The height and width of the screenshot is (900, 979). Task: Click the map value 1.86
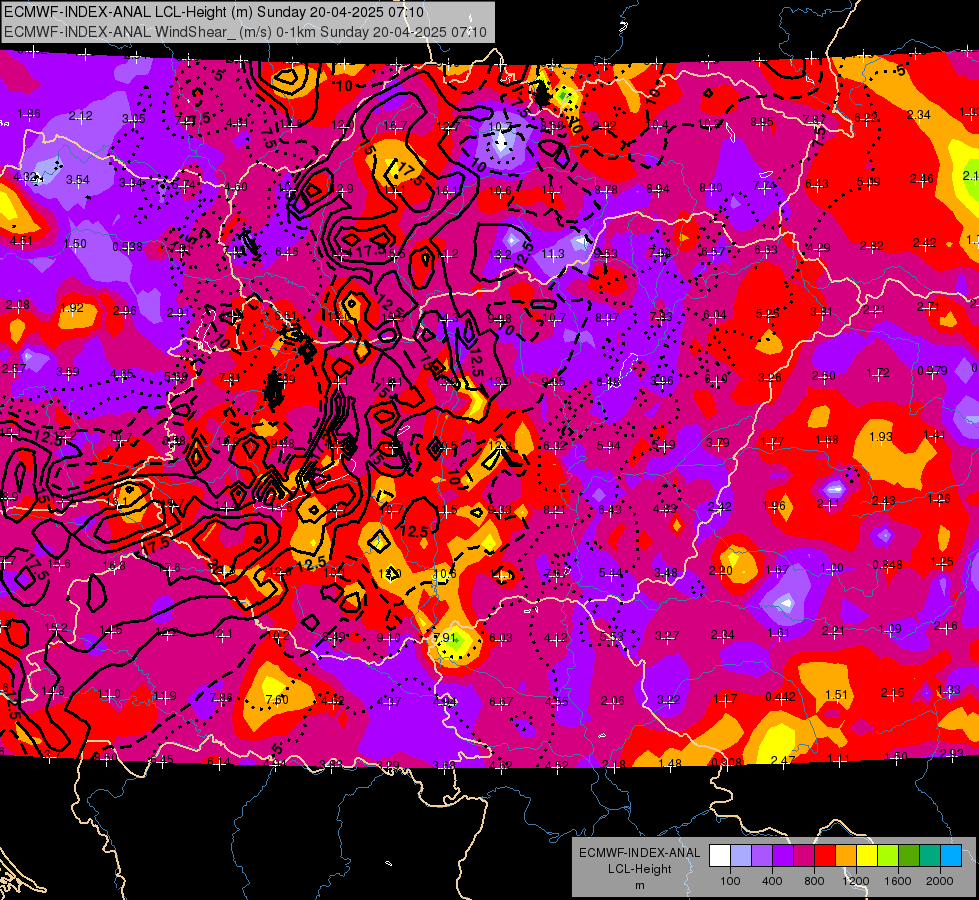point(29,114)
